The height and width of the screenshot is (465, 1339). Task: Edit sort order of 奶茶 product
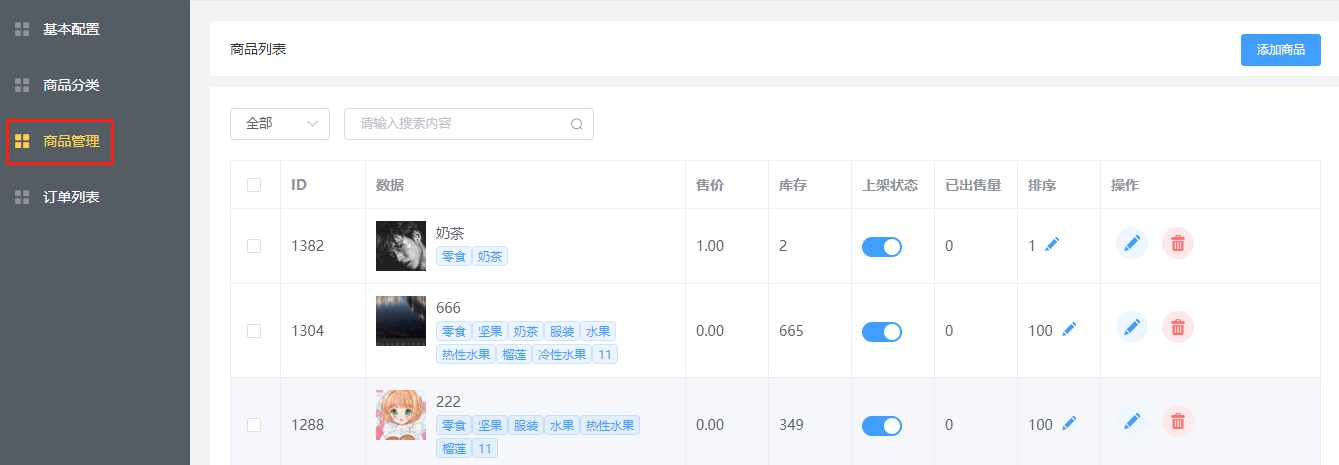click(1052, 245)
